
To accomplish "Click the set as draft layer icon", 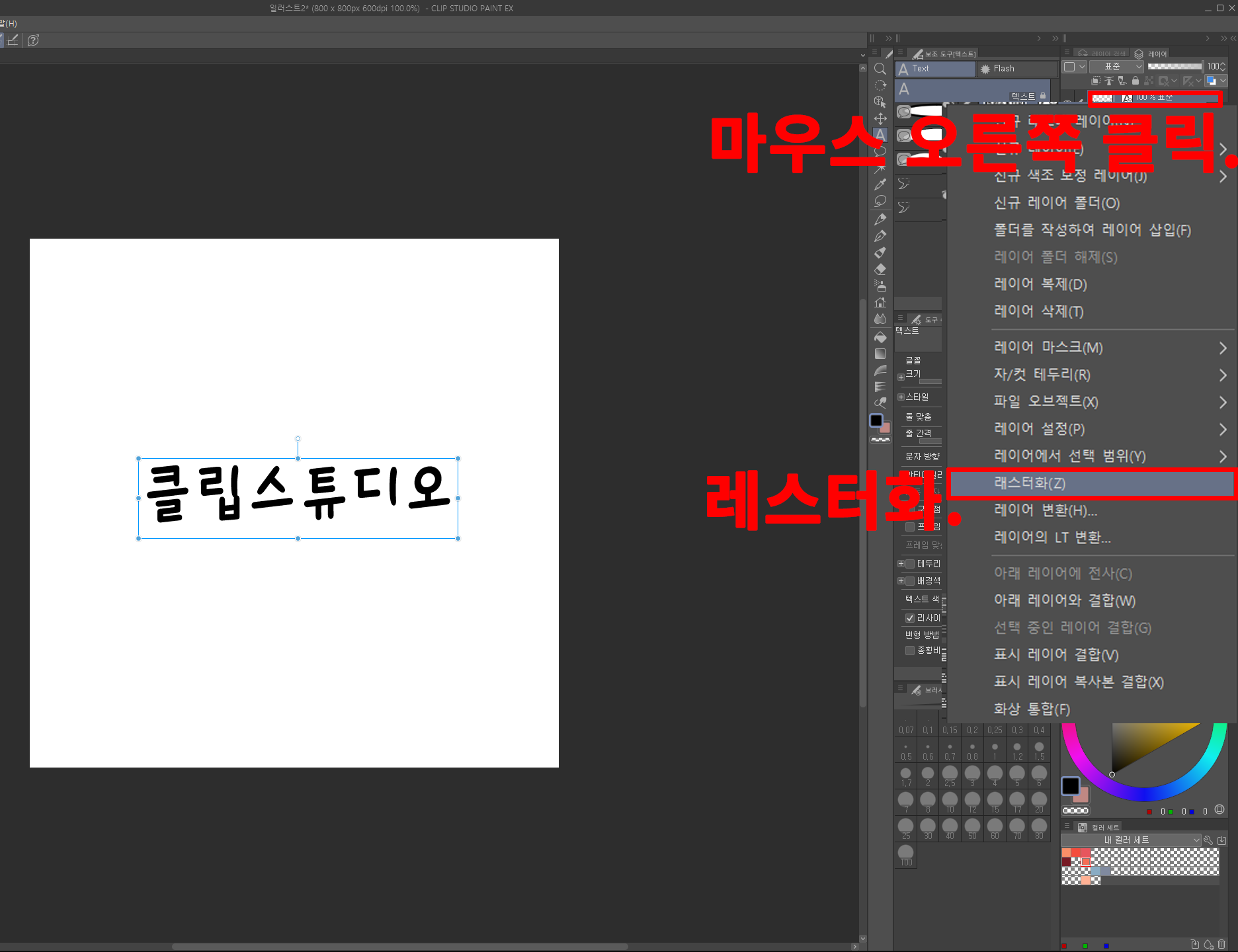I will [x=1122, y=81].
